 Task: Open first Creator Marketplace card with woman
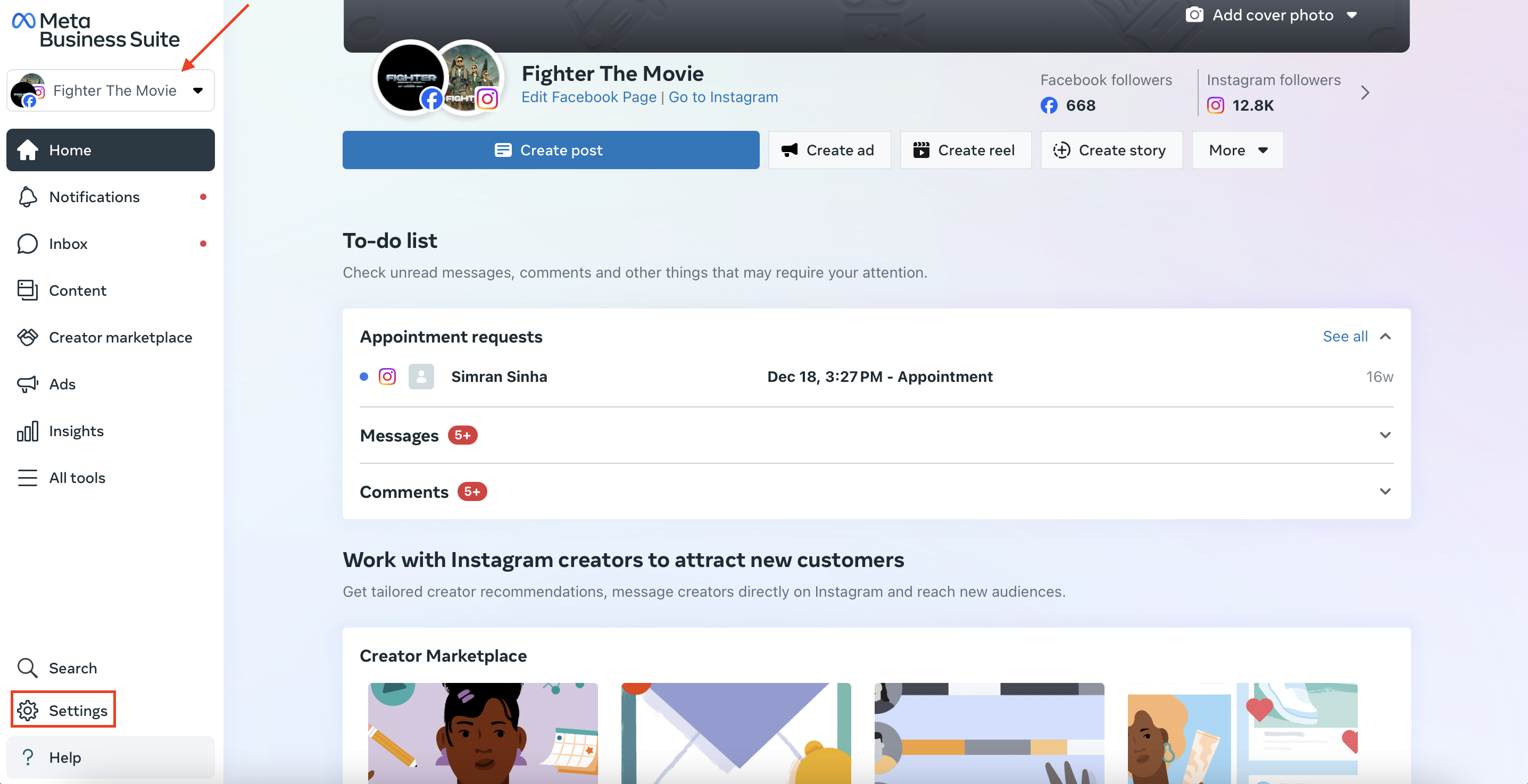[x=483, y=733]
